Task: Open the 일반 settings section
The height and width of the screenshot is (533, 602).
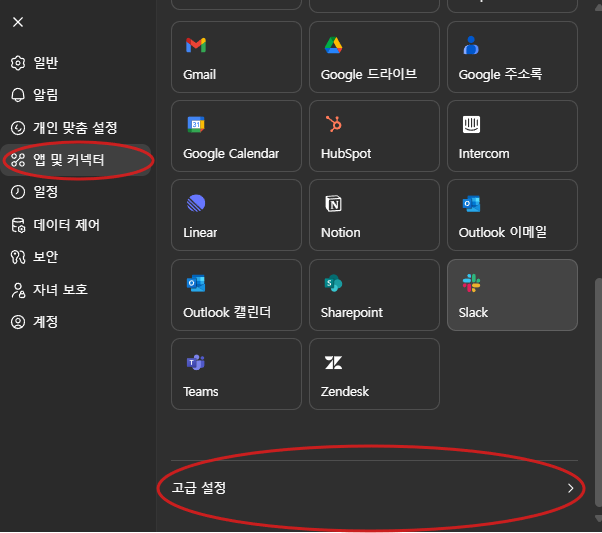Action: [77, 63]
